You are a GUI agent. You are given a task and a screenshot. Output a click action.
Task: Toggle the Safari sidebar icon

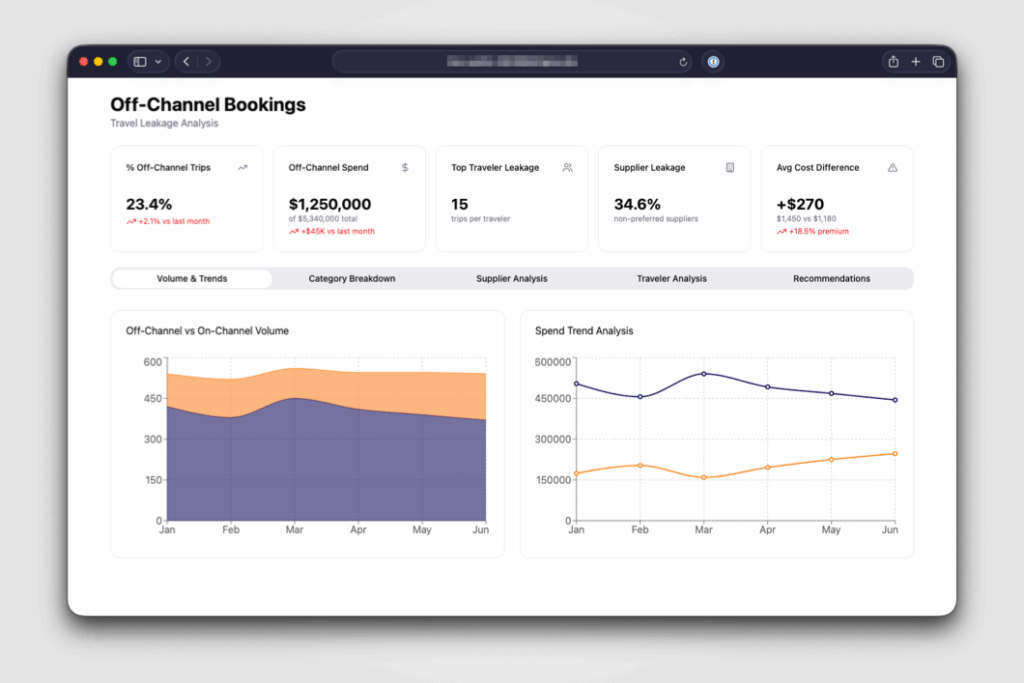click(140, 61)
